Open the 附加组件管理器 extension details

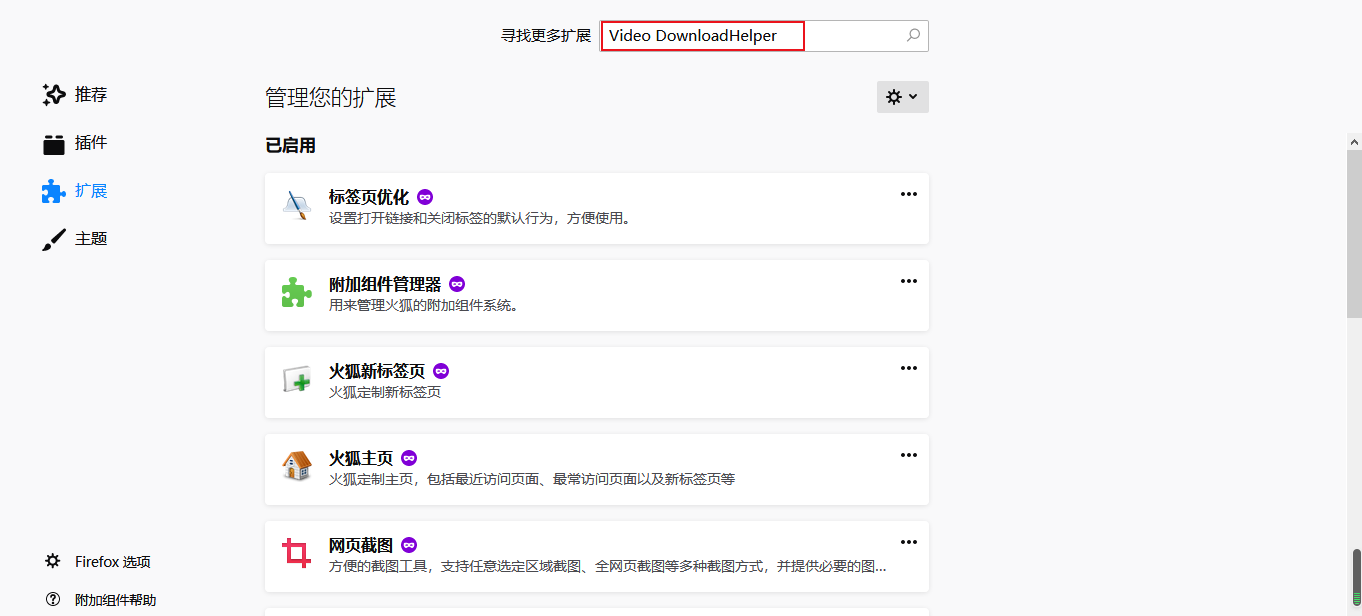tap(597, 295)
